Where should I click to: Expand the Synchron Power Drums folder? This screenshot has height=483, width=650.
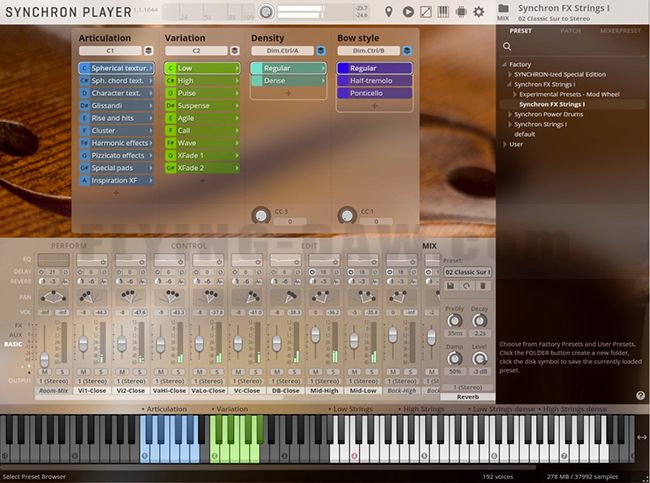click(x=510, y=114)
